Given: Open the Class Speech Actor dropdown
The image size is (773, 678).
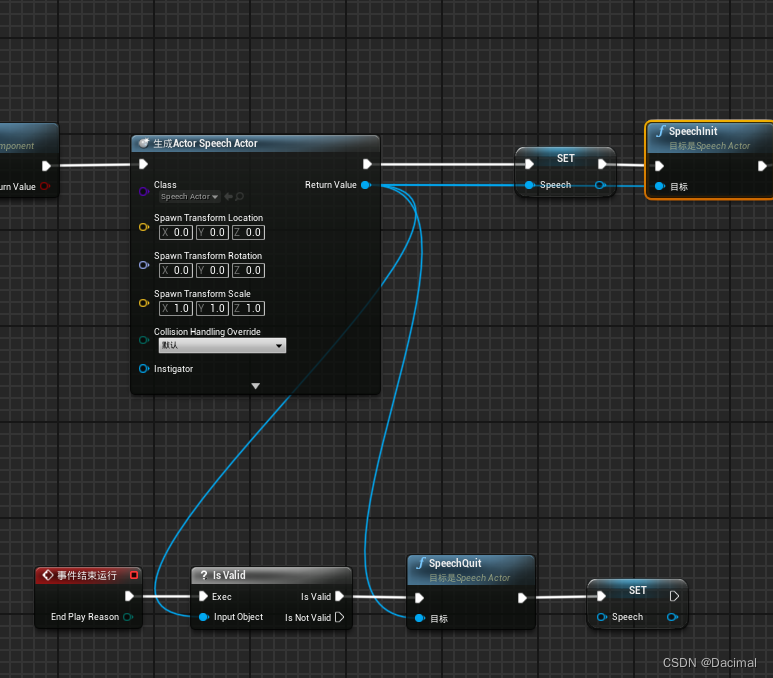Looking at the screenshot, I should (x=190, y=197).
